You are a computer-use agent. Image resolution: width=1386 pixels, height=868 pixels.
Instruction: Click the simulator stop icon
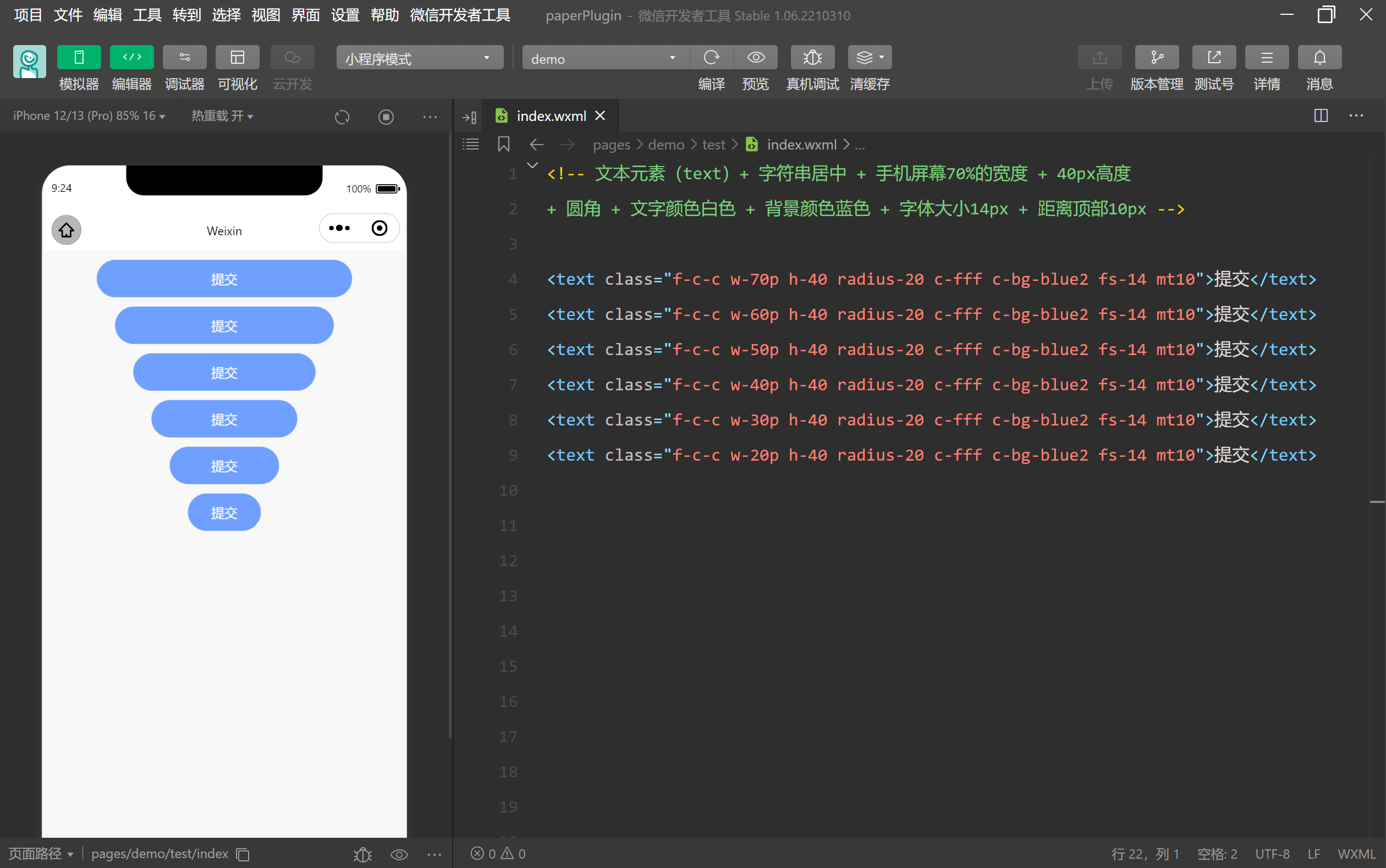tap(386, 117)
